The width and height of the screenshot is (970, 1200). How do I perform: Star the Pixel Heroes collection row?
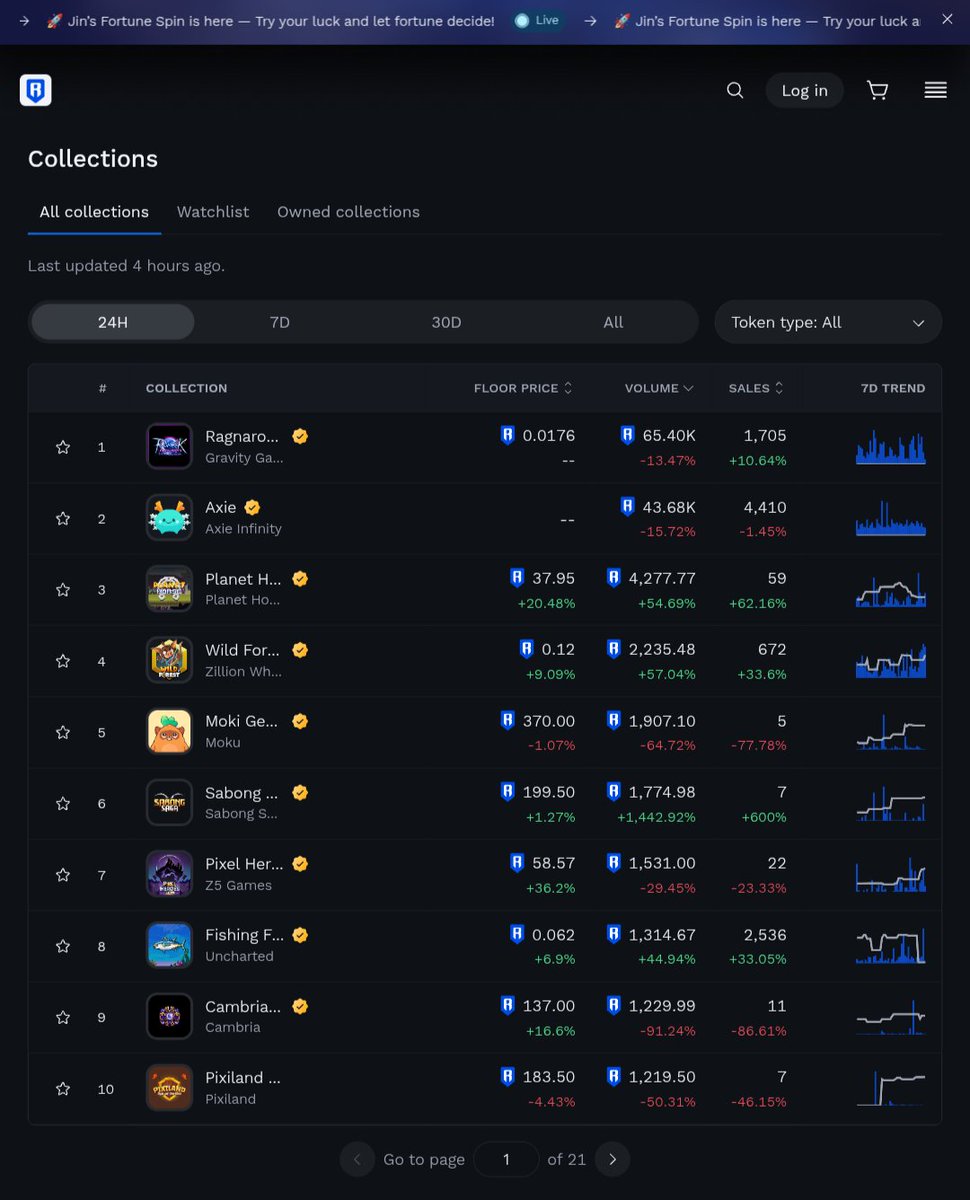pos(63,875)
